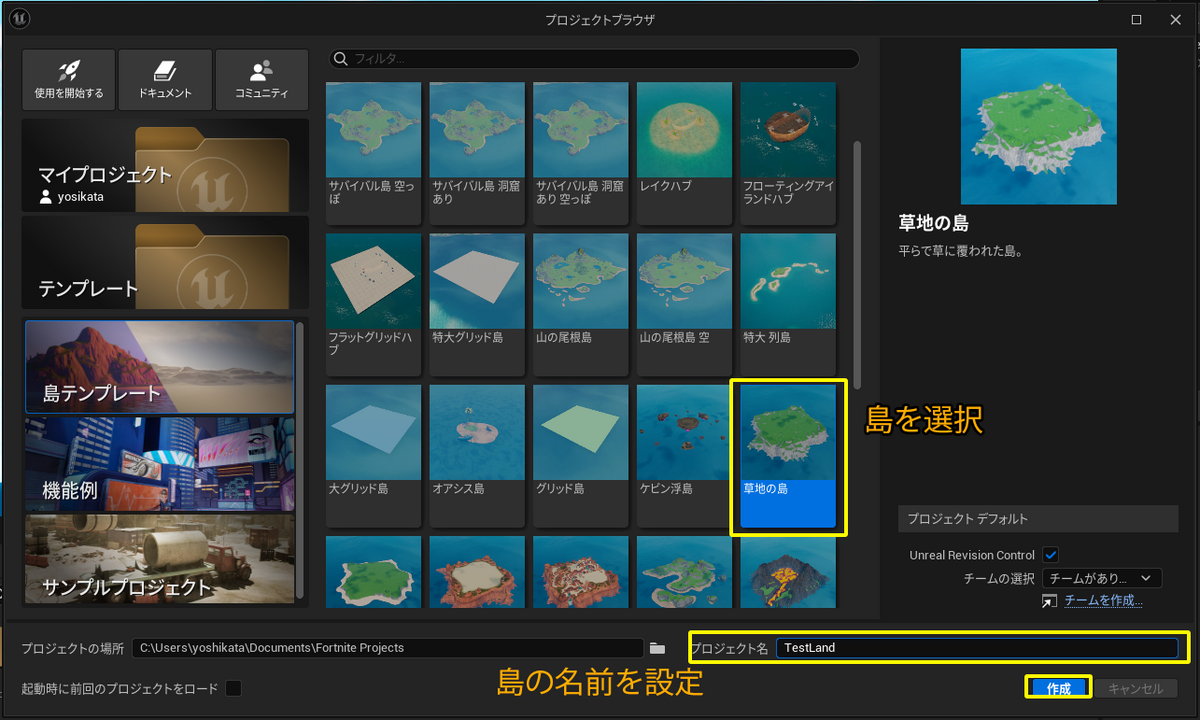1200x720 pixels.
Task: Click the プロジェクトの場所 path field
Action: tap(388, 648)
